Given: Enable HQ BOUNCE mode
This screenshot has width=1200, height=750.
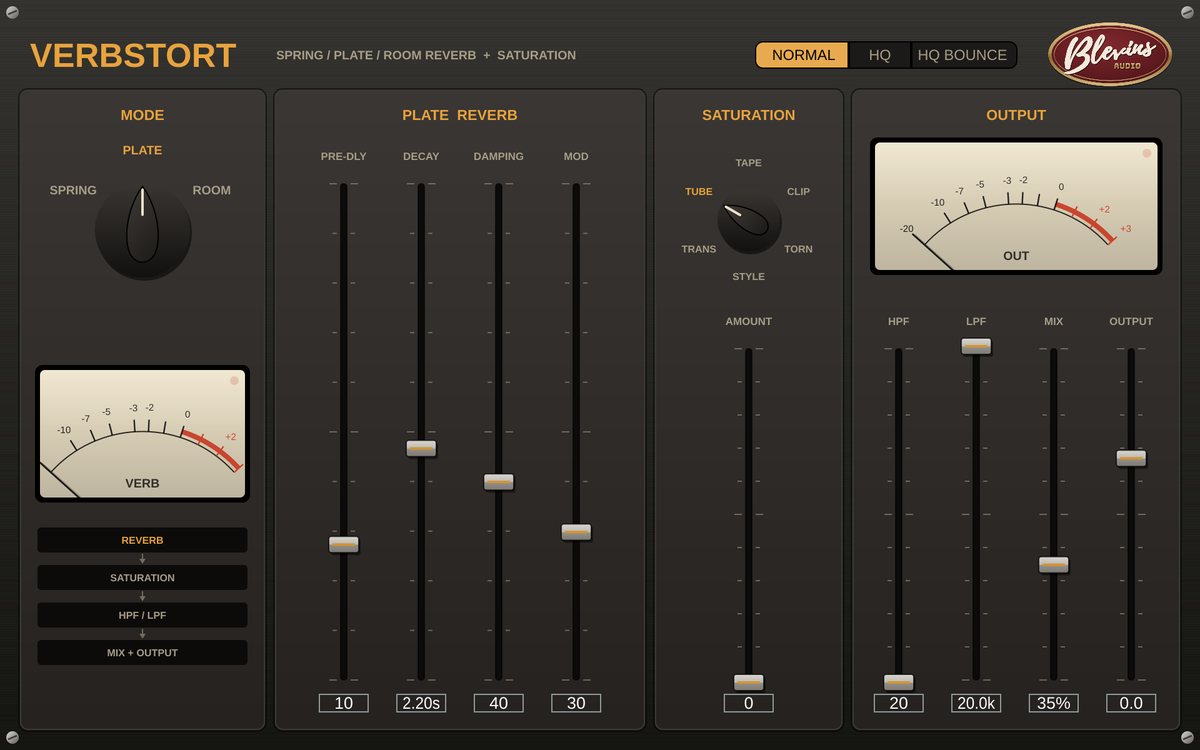Looking at the screenshot, I should pos(962,55).
